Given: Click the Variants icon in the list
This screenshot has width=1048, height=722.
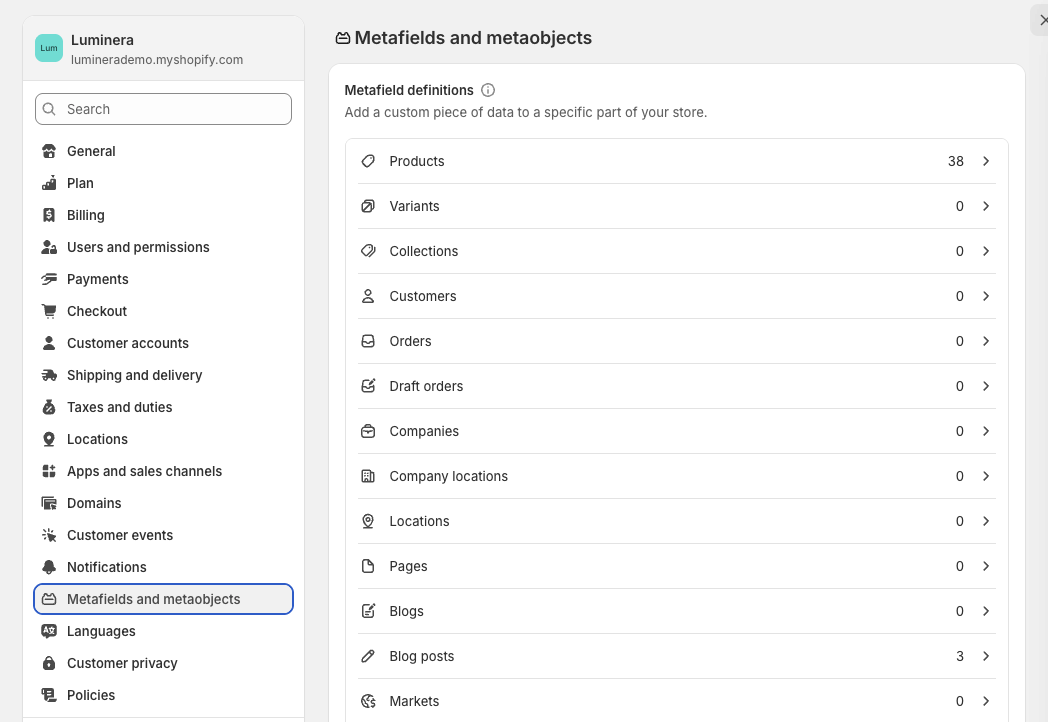Looking at the screenshot, I should (367, 206).
